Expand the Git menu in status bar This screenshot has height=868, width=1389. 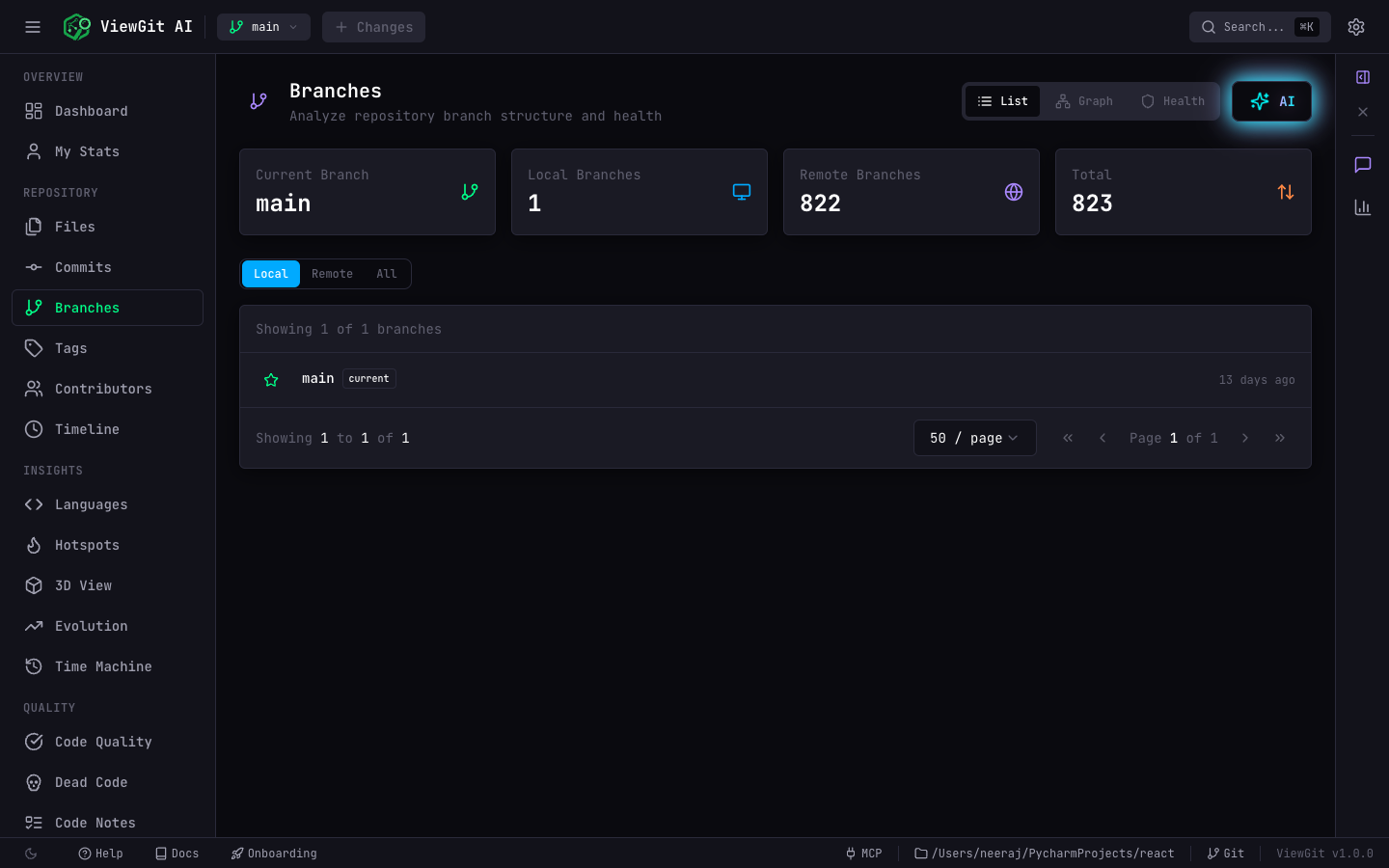1225,854
